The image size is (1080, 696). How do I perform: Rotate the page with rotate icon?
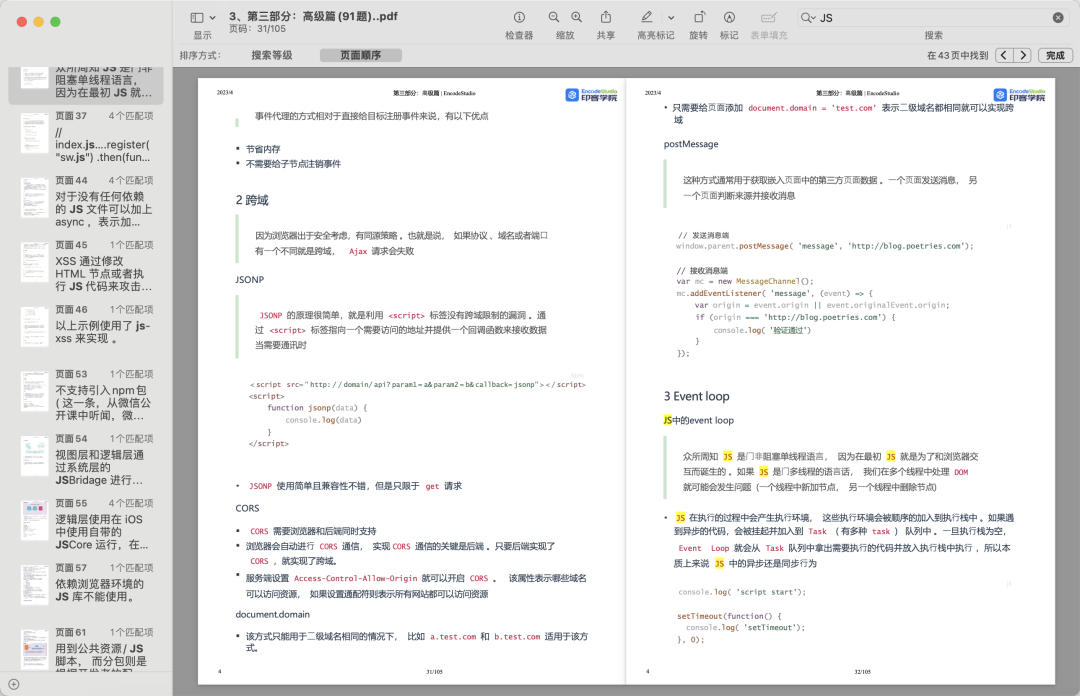coord(699,17)
